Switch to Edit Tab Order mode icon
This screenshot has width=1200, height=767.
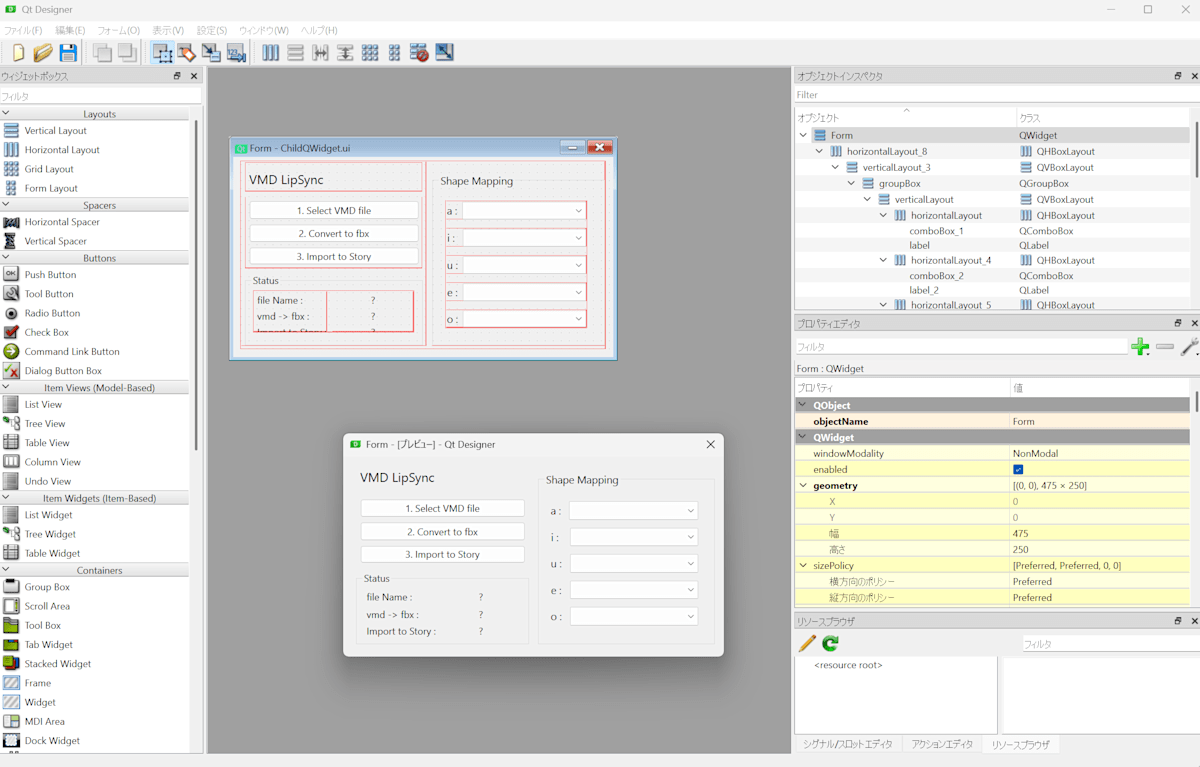[236, 53]
